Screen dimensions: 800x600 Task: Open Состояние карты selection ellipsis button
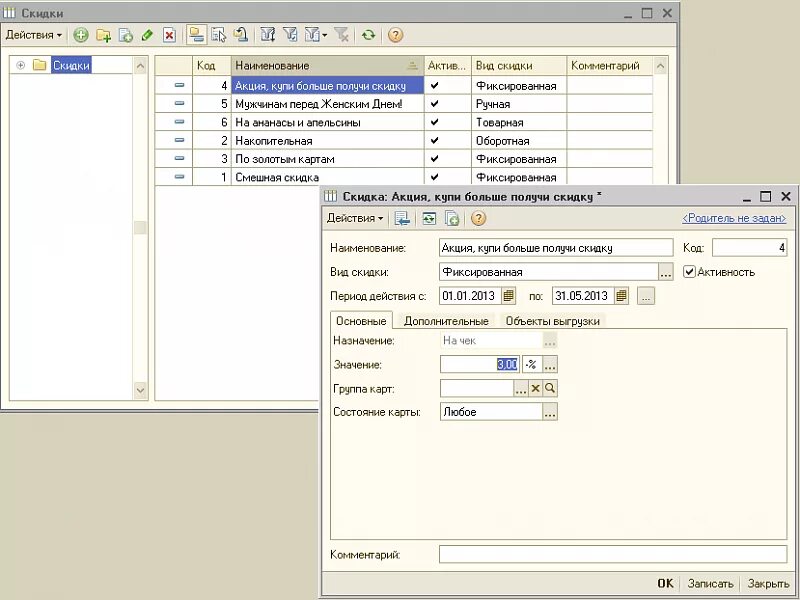coord(549,412)
